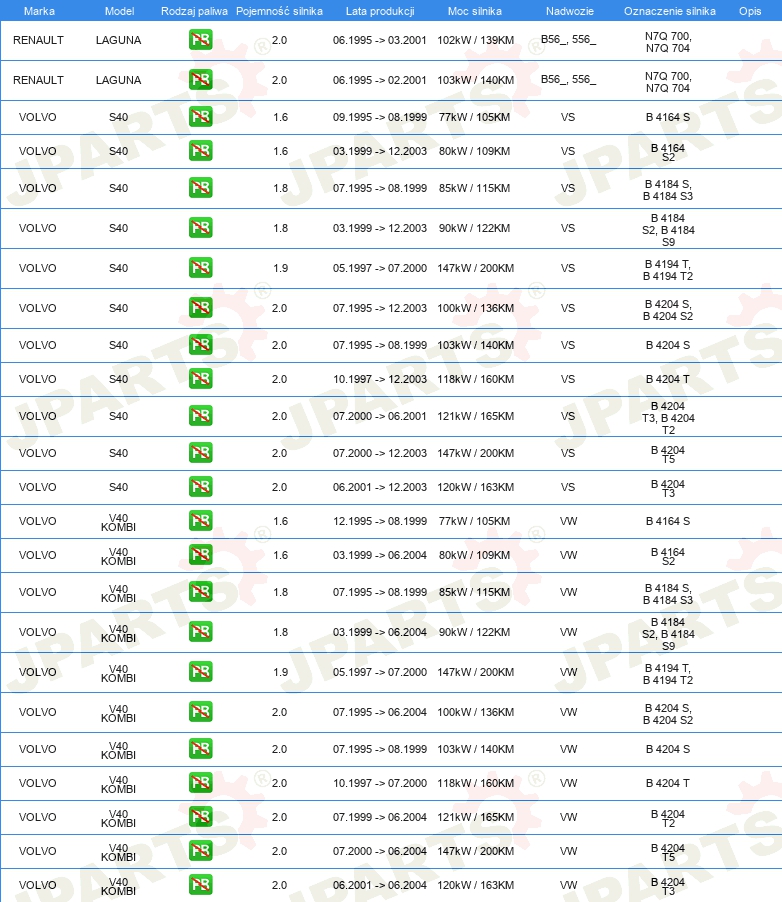
Task: Click fuel icon for S40 B 4204 T5 row
Action: [200, 453]
